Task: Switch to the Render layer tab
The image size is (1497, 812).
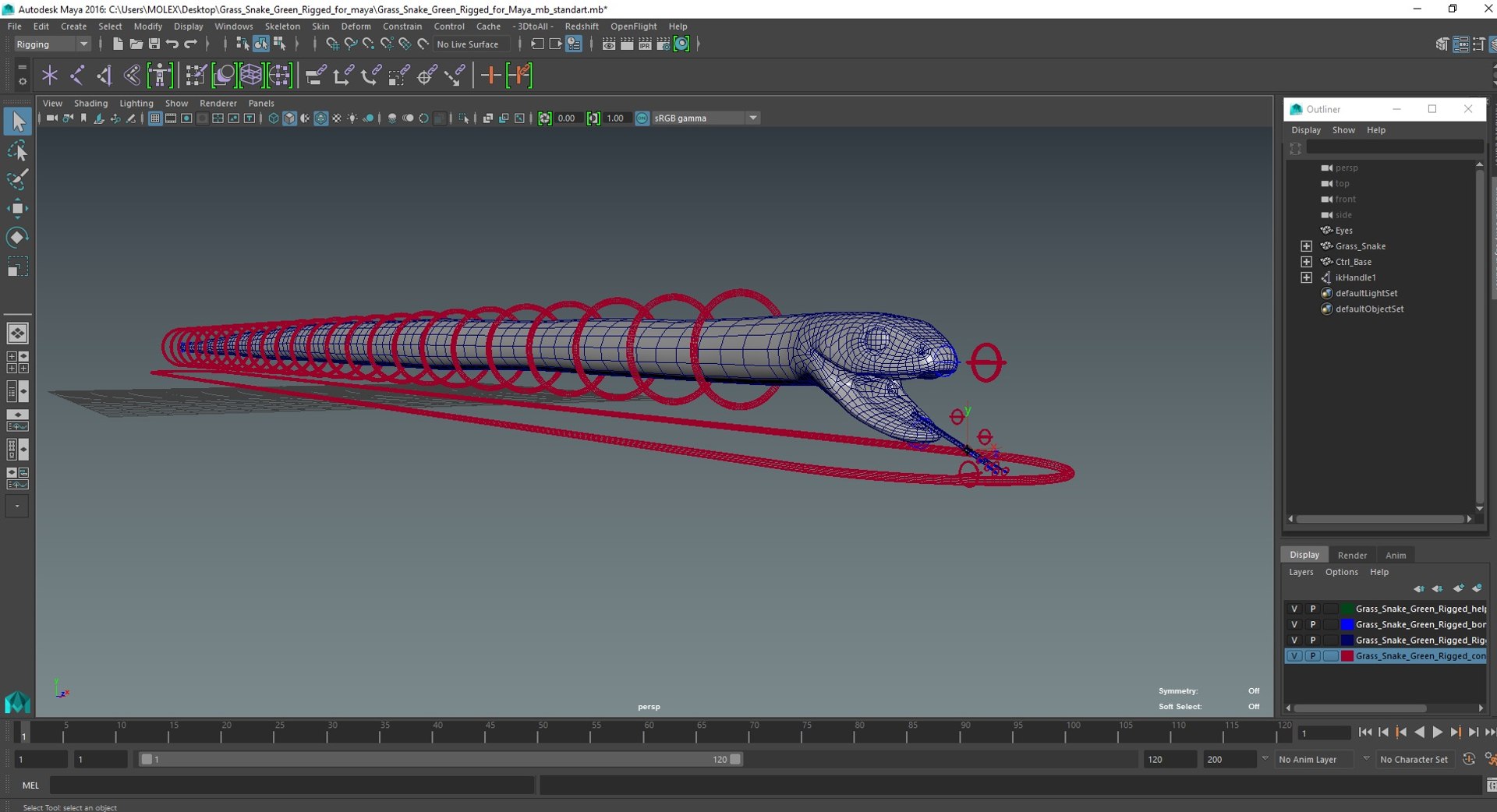Action: tap(1352, 556)
